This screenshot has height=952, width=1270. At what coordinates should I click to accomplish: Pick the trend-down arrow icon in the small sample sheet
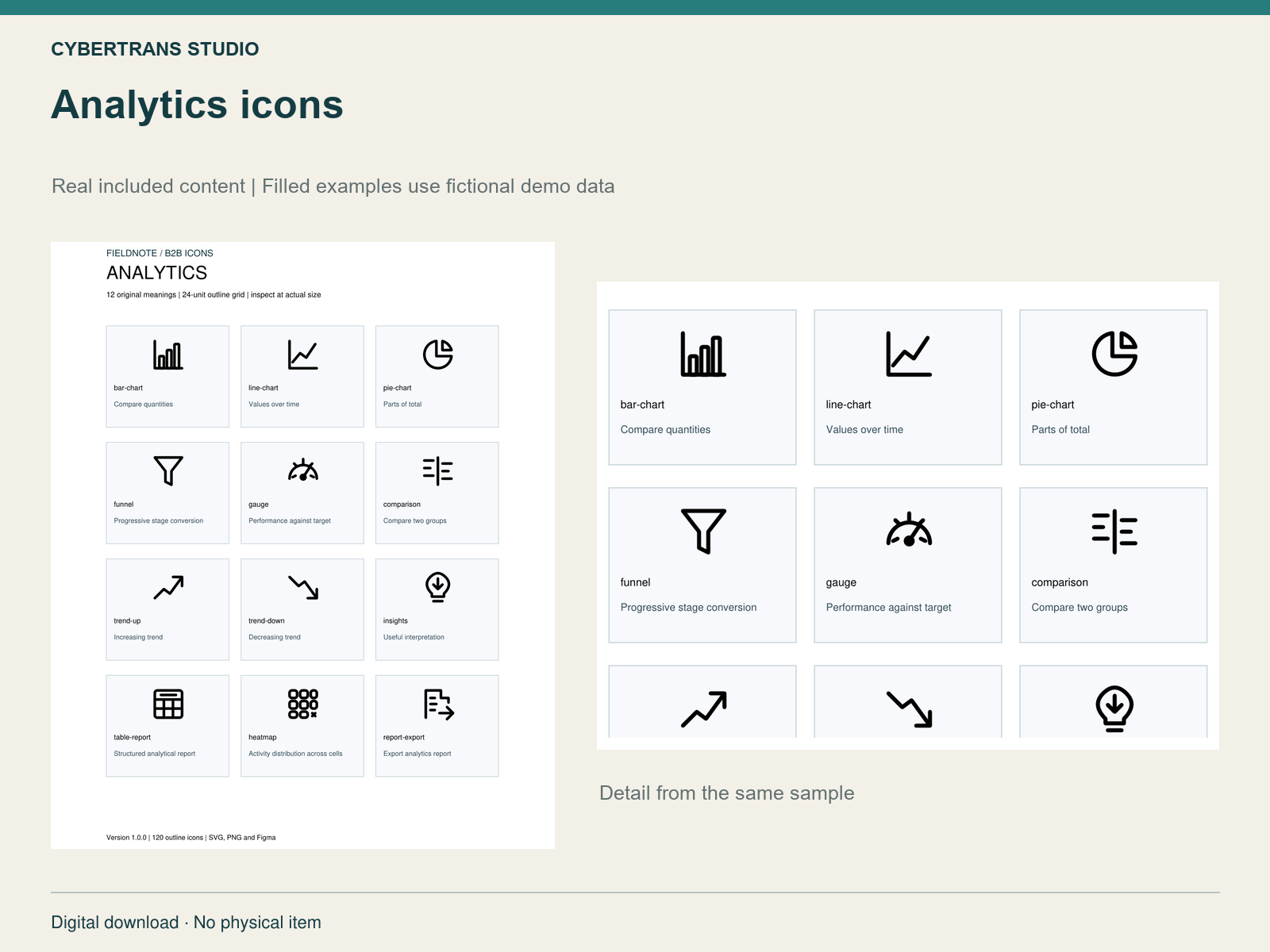(303, 587)
